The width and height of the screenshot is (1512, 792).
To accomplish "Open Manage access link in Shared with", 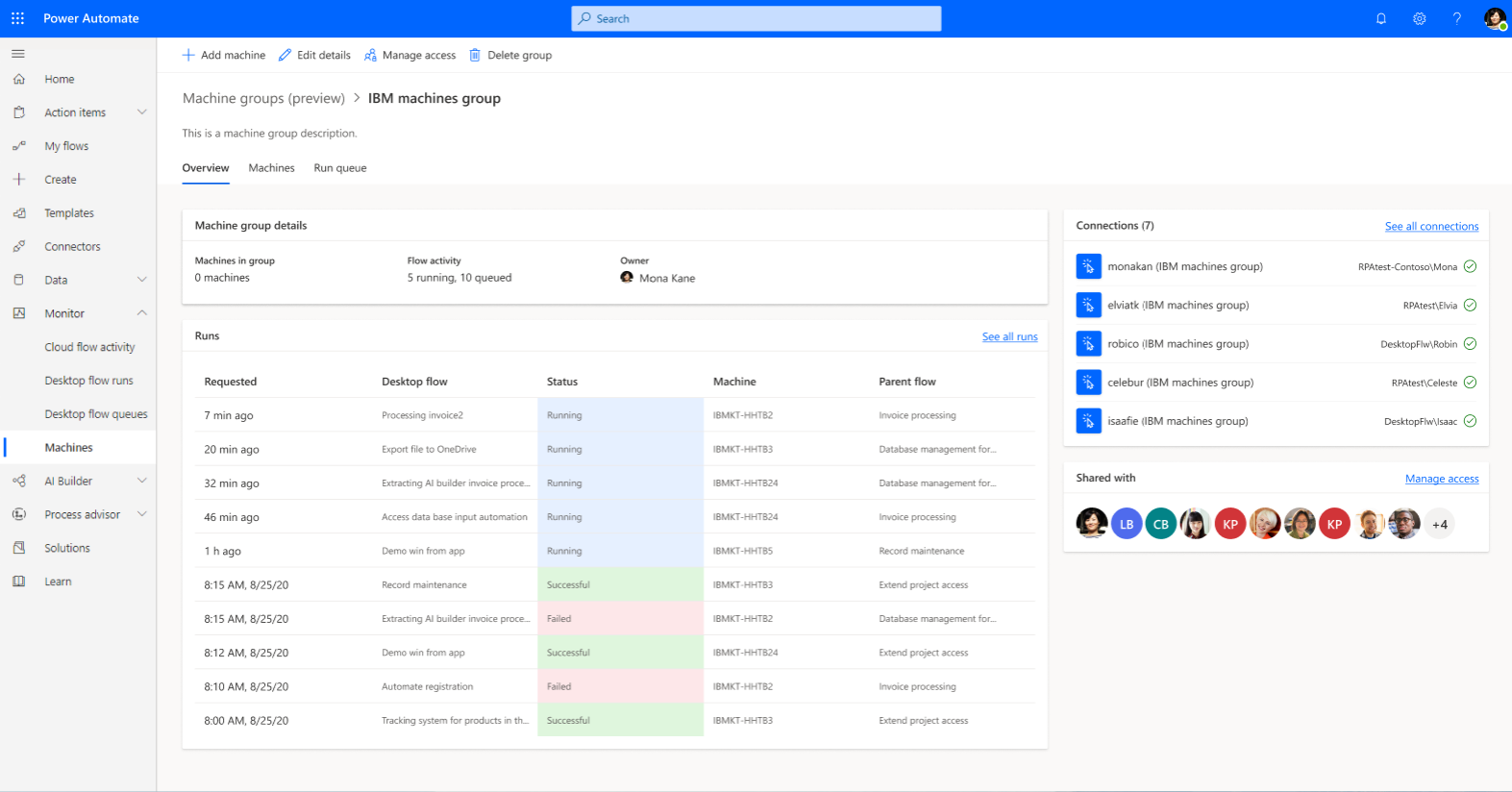I will click(1442, 479).
